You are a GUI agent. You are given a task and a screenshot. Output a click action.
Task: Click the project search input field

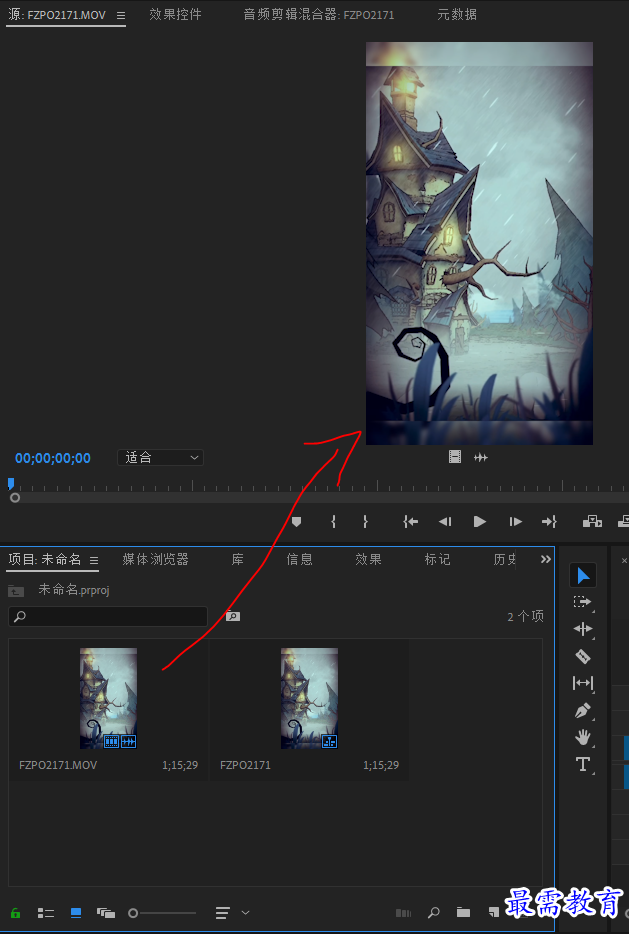108,616
